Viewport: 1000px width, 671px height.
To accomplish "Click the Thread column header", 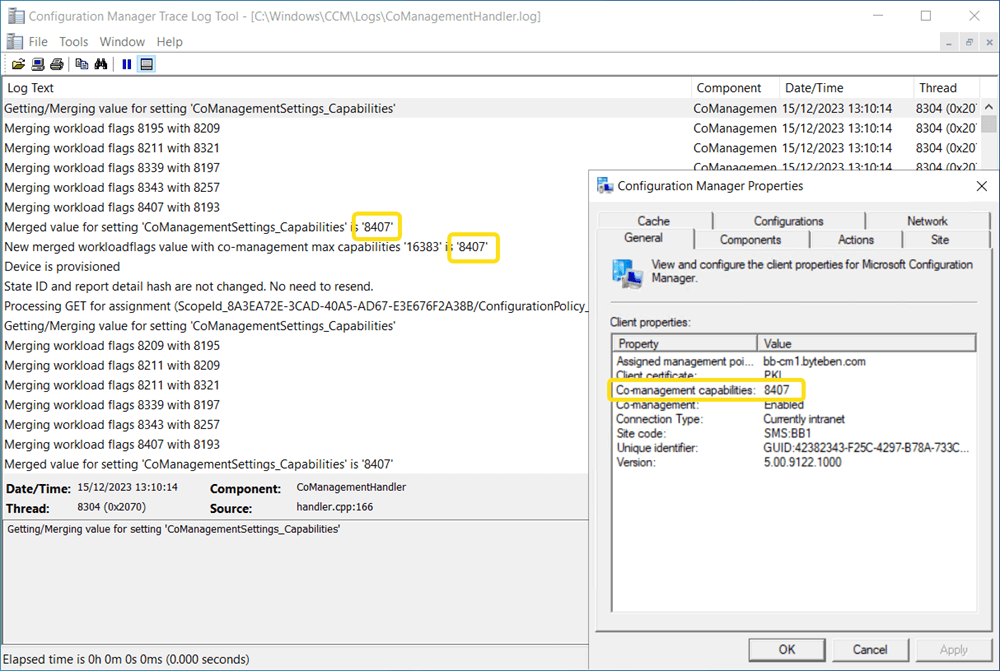I will click(x=945, y=88).
